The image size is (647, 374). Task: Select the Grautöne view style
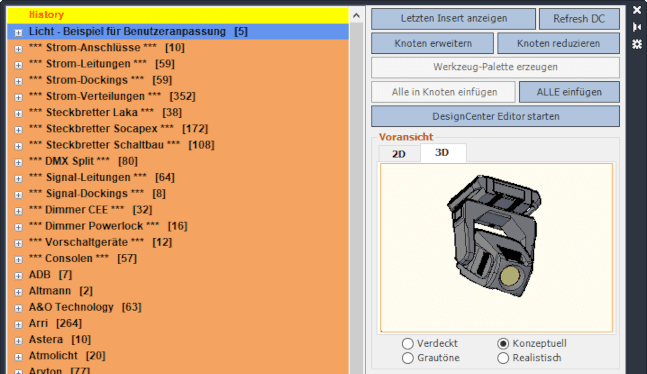408,358
